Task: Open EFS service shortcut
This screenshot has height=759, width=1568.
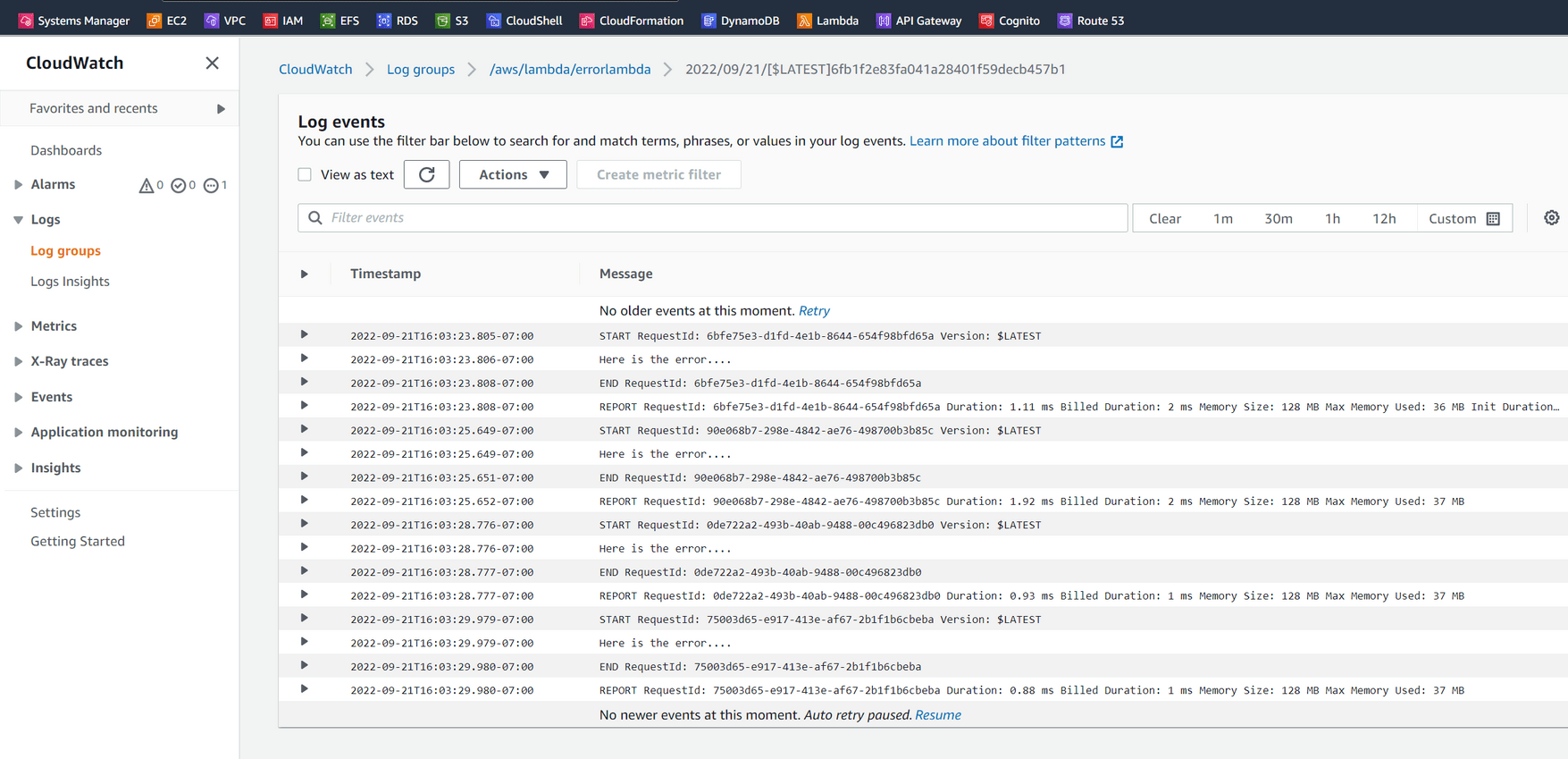Action: pos(340,21)
